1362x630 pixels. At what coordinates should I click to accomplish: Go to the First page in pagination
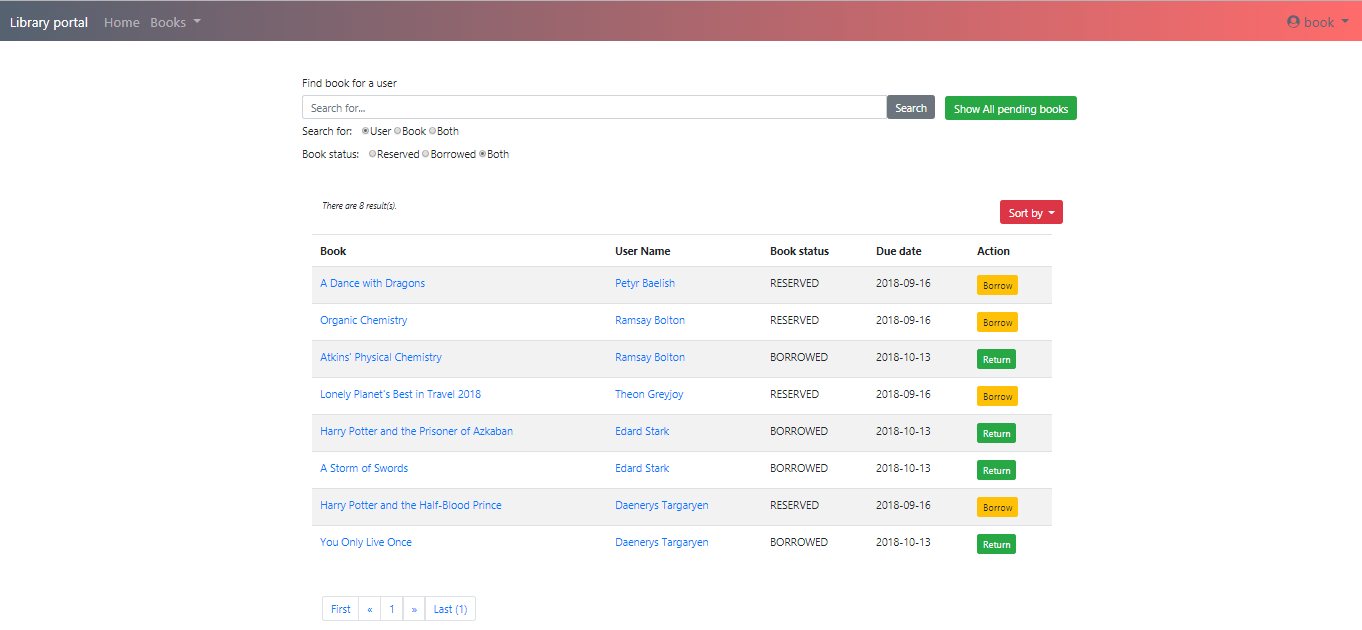pos(341,609)
